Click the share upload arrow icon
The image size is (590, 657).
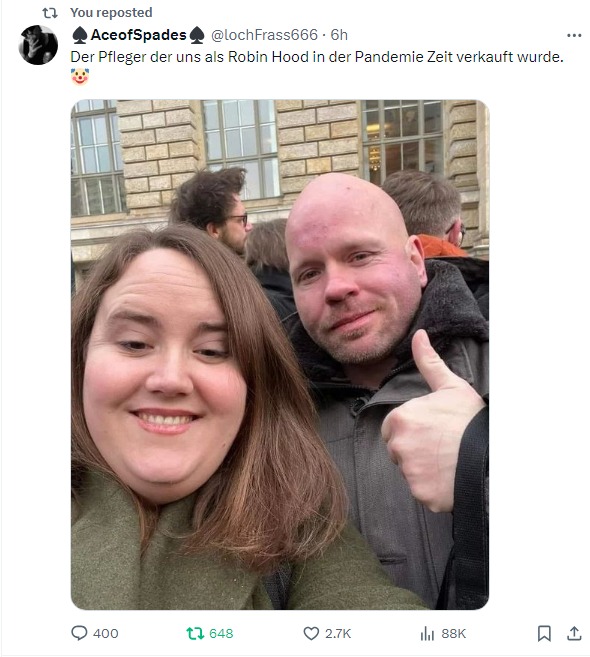coord(574,633)
